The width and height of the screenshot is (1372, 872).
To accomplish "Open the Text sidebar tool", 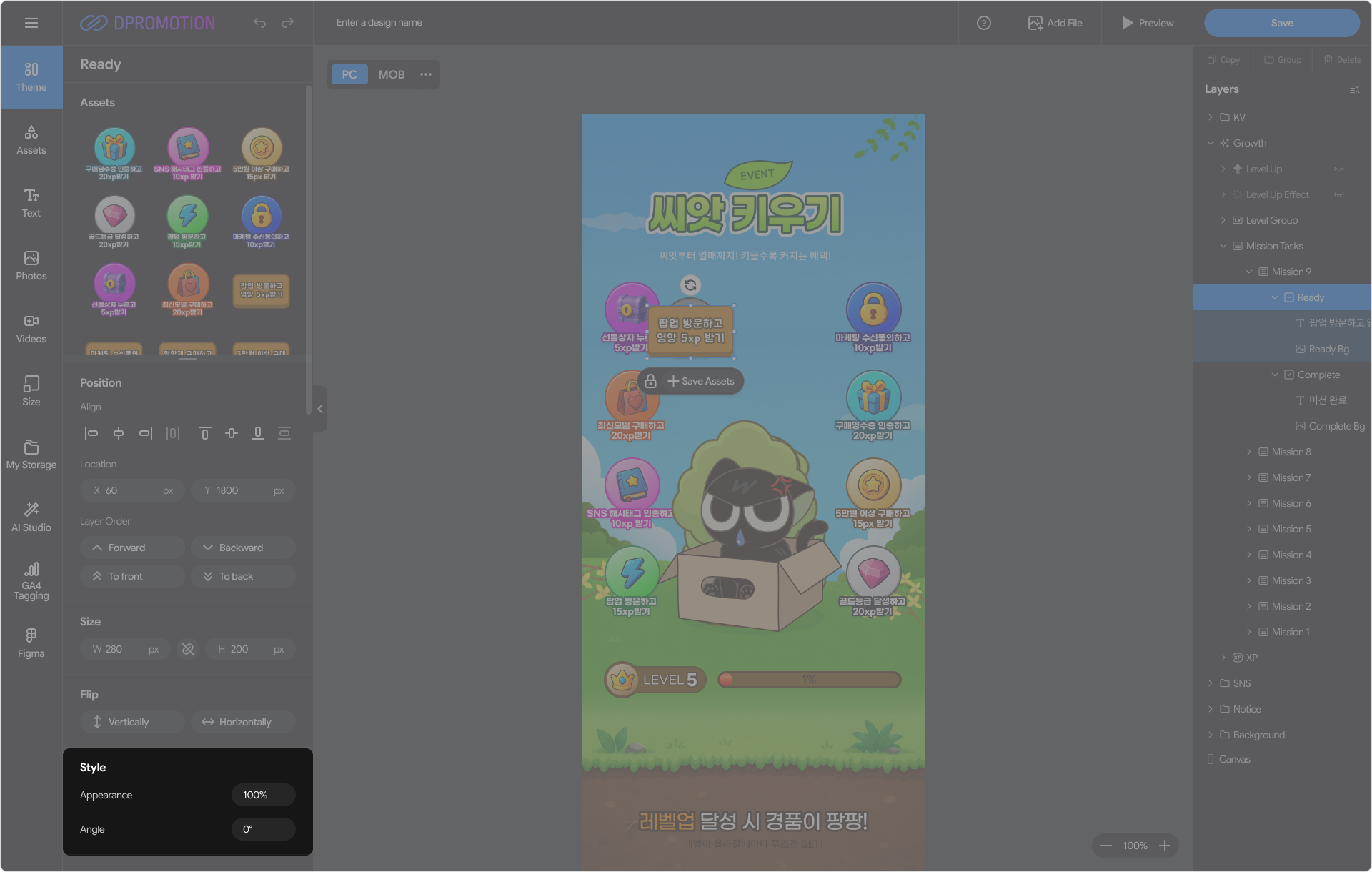I will (31, 203).
